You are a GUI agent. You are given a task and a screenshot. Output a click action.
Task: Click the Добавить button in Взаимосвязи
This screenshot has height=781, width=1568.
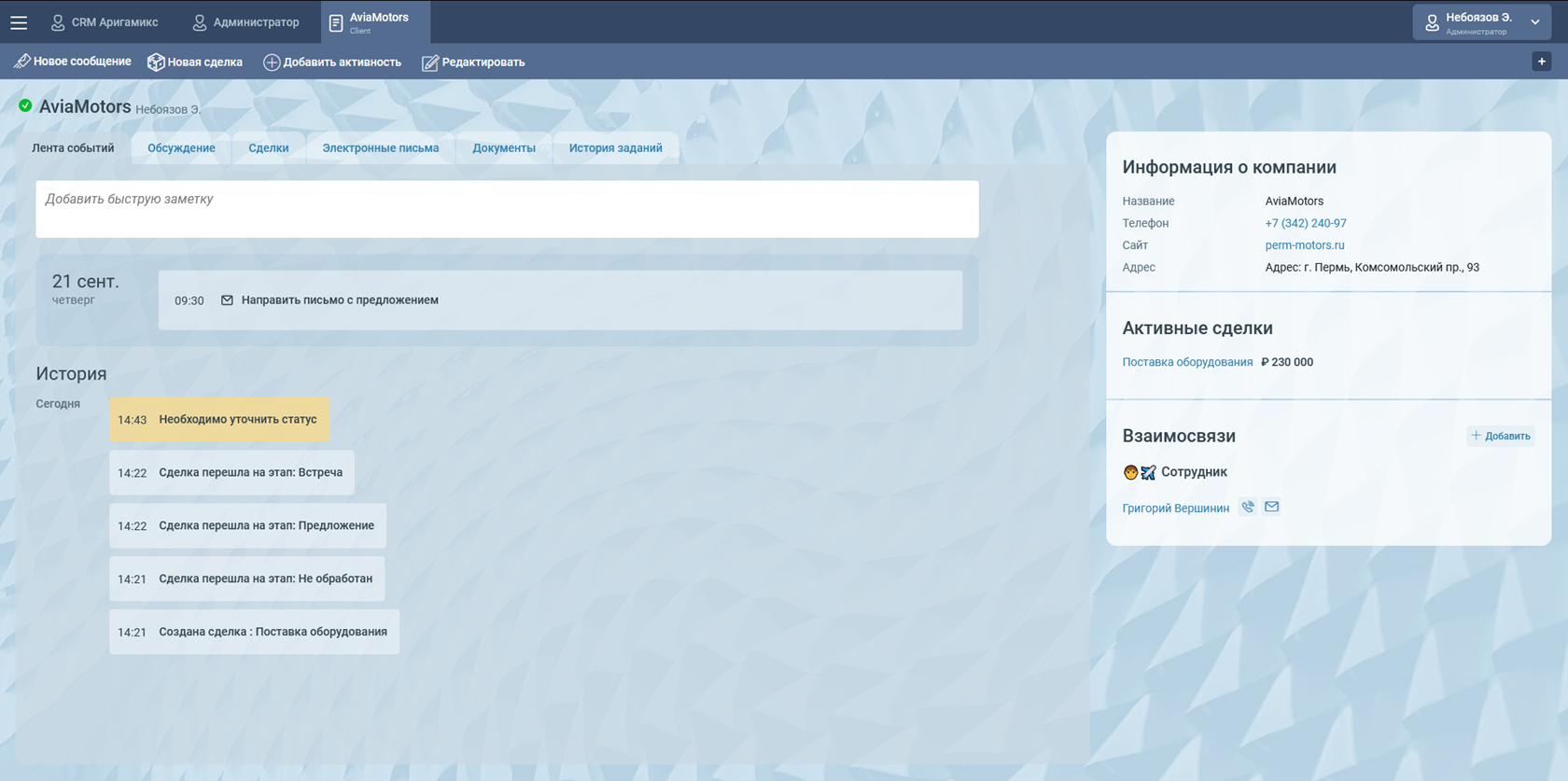click(1500, 436)
